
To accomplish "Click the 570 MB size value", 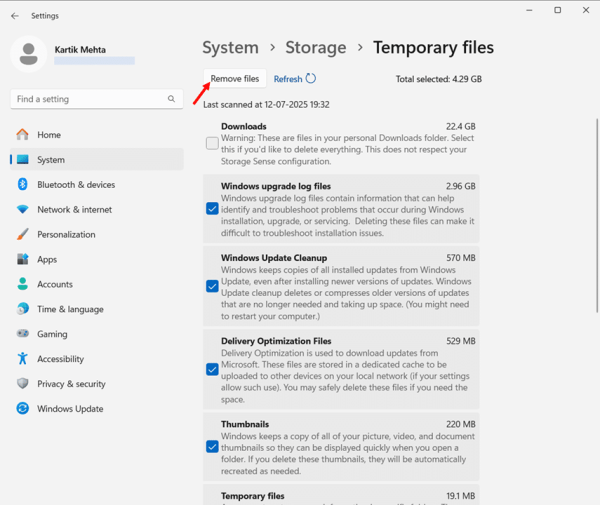I will 461,258.
